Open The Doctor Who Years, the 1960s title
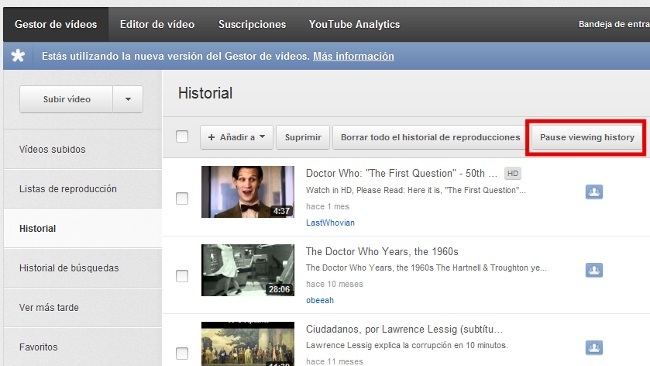Image resolution: width=650 pixels, height=366 pixels. (382, 251)
